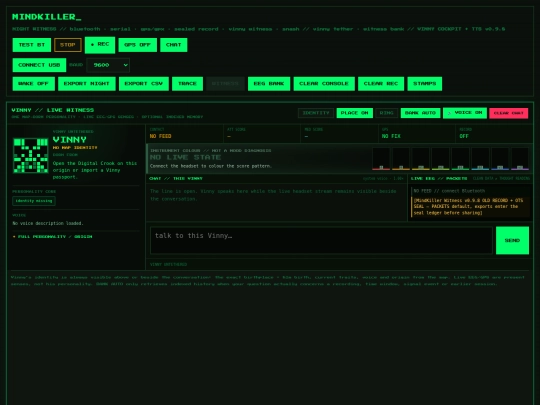Click the 'NO FIX' GPS status
Image resolution: width=540 pixels, height=405 pixels.
391,136
